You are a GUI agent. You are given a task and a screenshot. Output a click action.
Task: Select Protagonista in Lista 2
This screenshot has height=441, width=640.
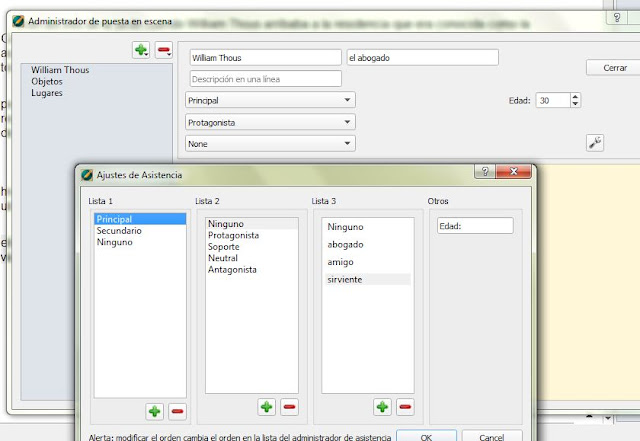tap(252, 235)
